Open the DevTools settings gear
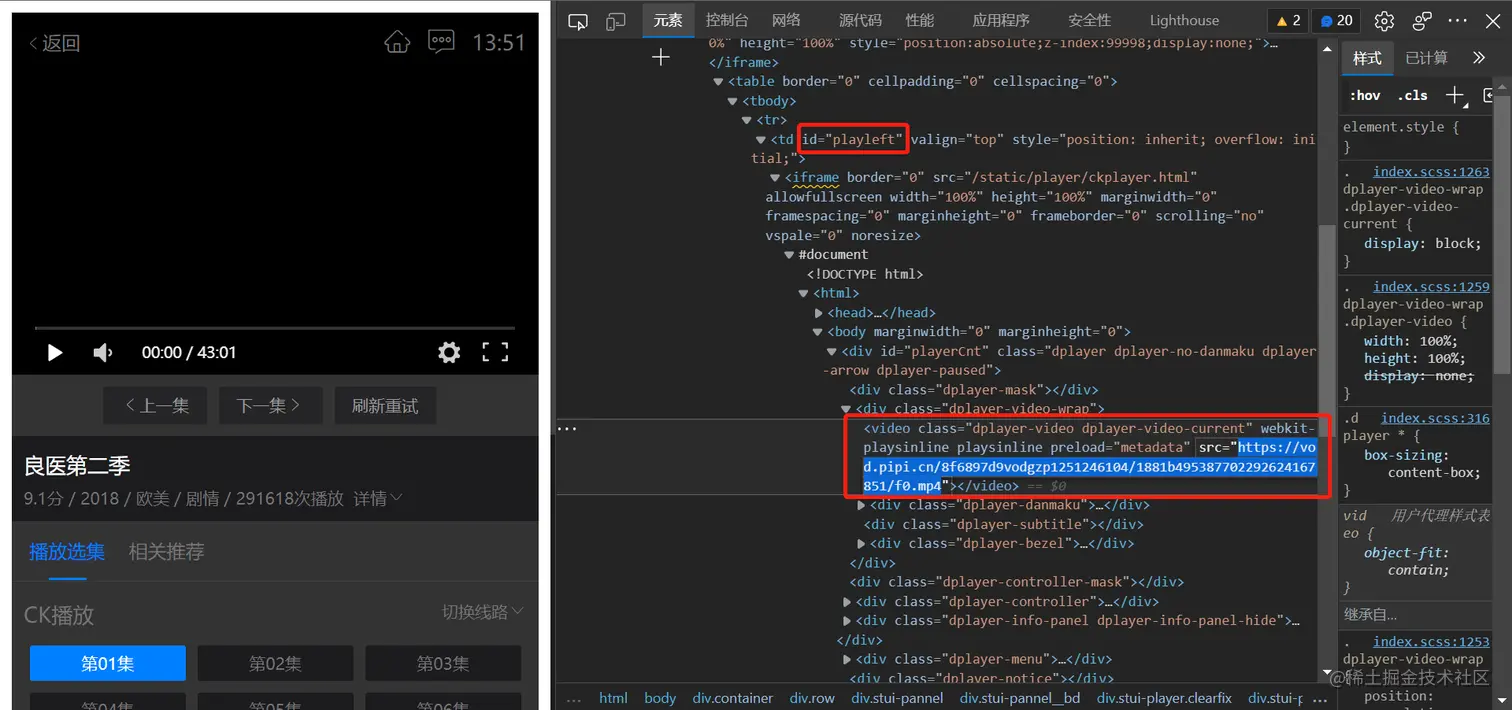1512x710 pixels. click(1382, 20)
